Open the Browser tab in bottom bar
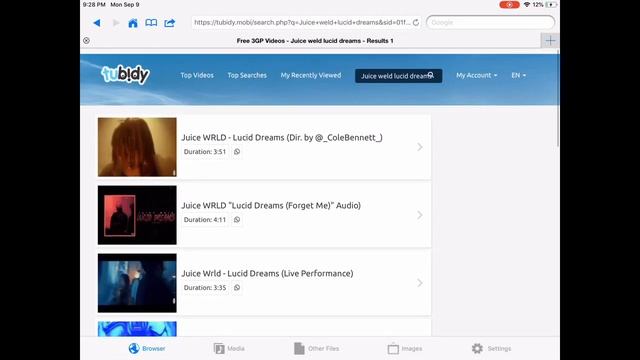This screenshot has width=640, height=360. point(147,348)
